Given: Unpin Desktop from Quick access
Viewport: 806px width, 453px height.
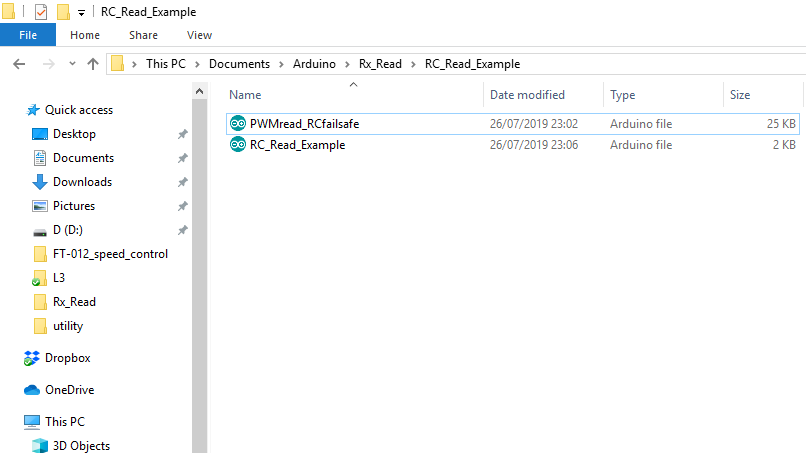Looking at the screenshot, I should [182, 134].
